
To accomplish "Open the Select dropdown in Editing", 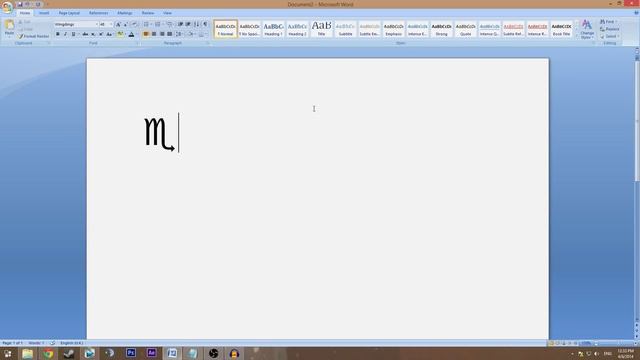I will pos(610,36).
